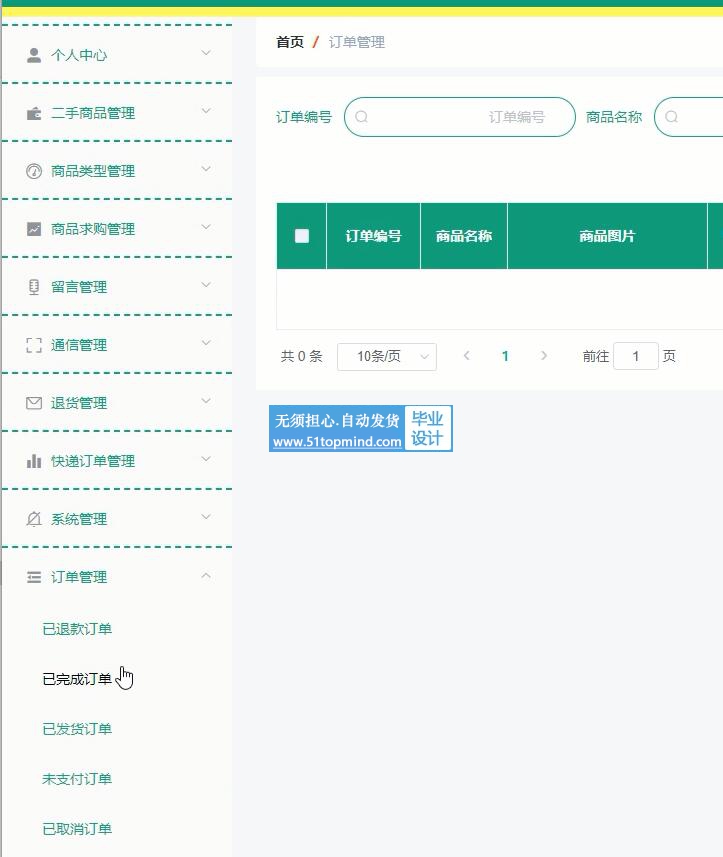Open the 已取消订单 submenu item
This screenshot has height=857, width=723.
point(77,829)
